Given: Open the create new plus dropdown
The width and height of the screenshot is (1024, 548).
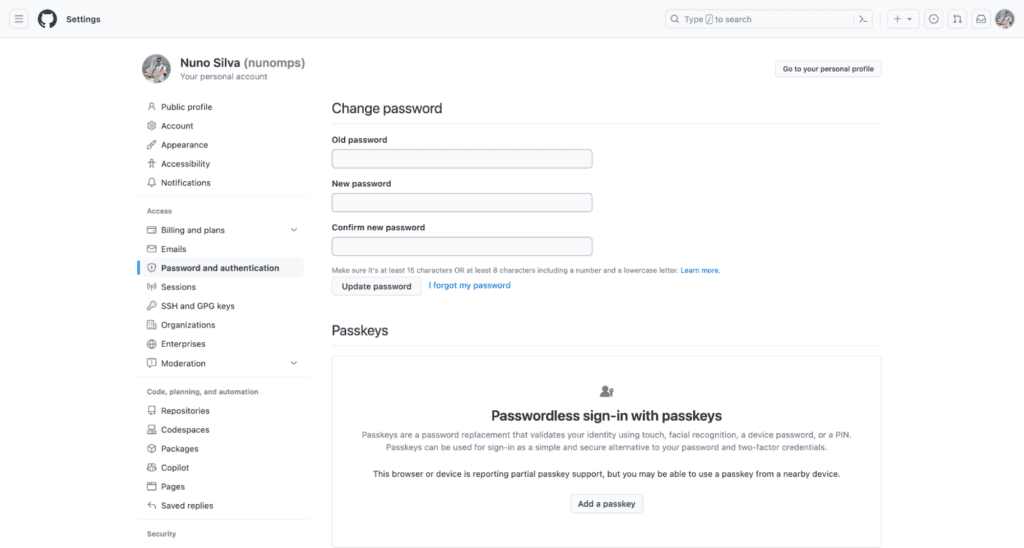Looking at the screenshot, I should (902, 19).
